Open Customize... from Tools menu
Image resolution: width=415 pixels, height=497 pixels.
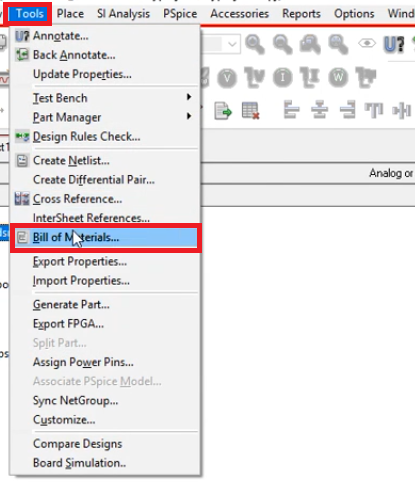pos(104,420)
